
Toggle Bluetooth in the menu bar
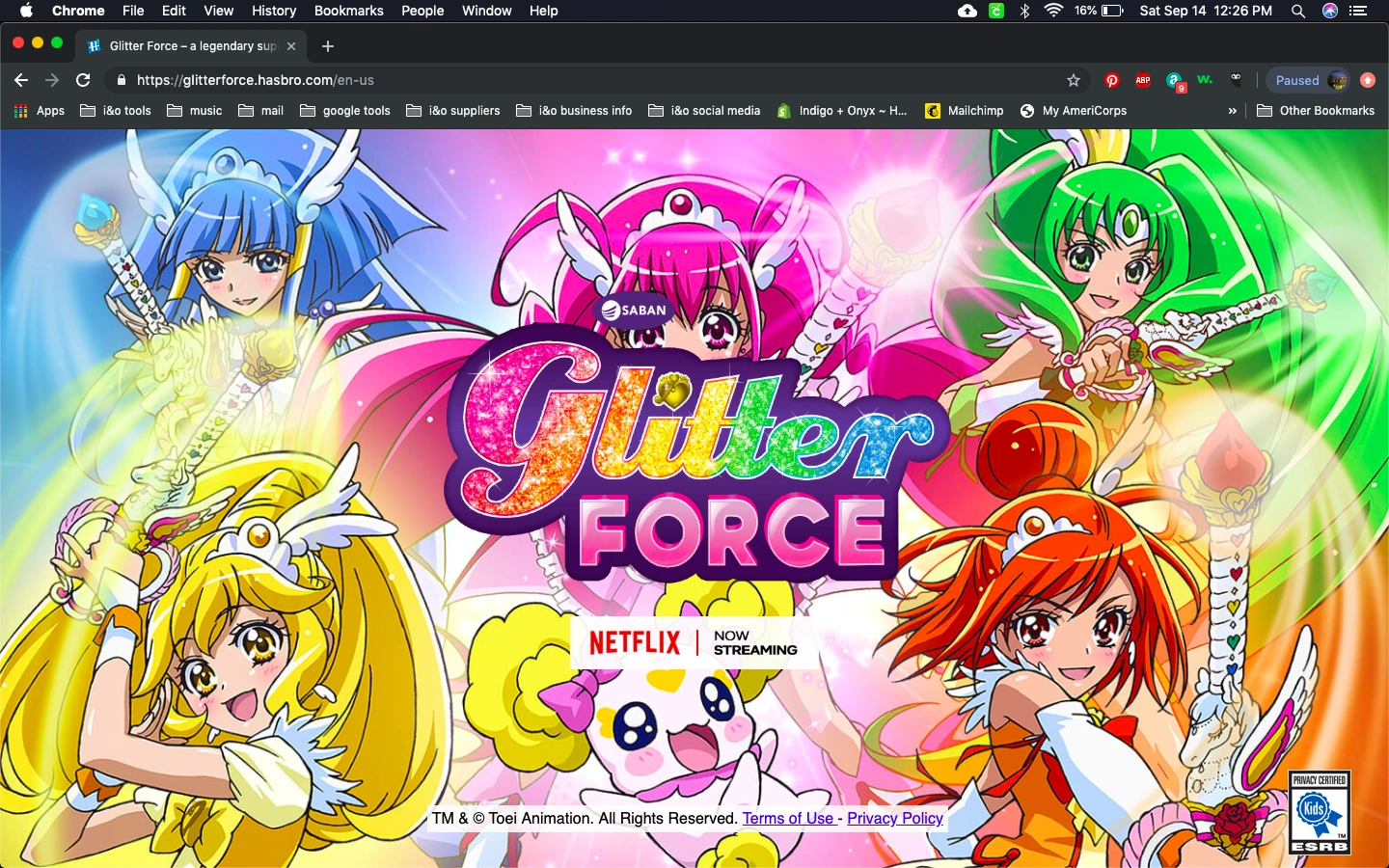point(1023,12)
